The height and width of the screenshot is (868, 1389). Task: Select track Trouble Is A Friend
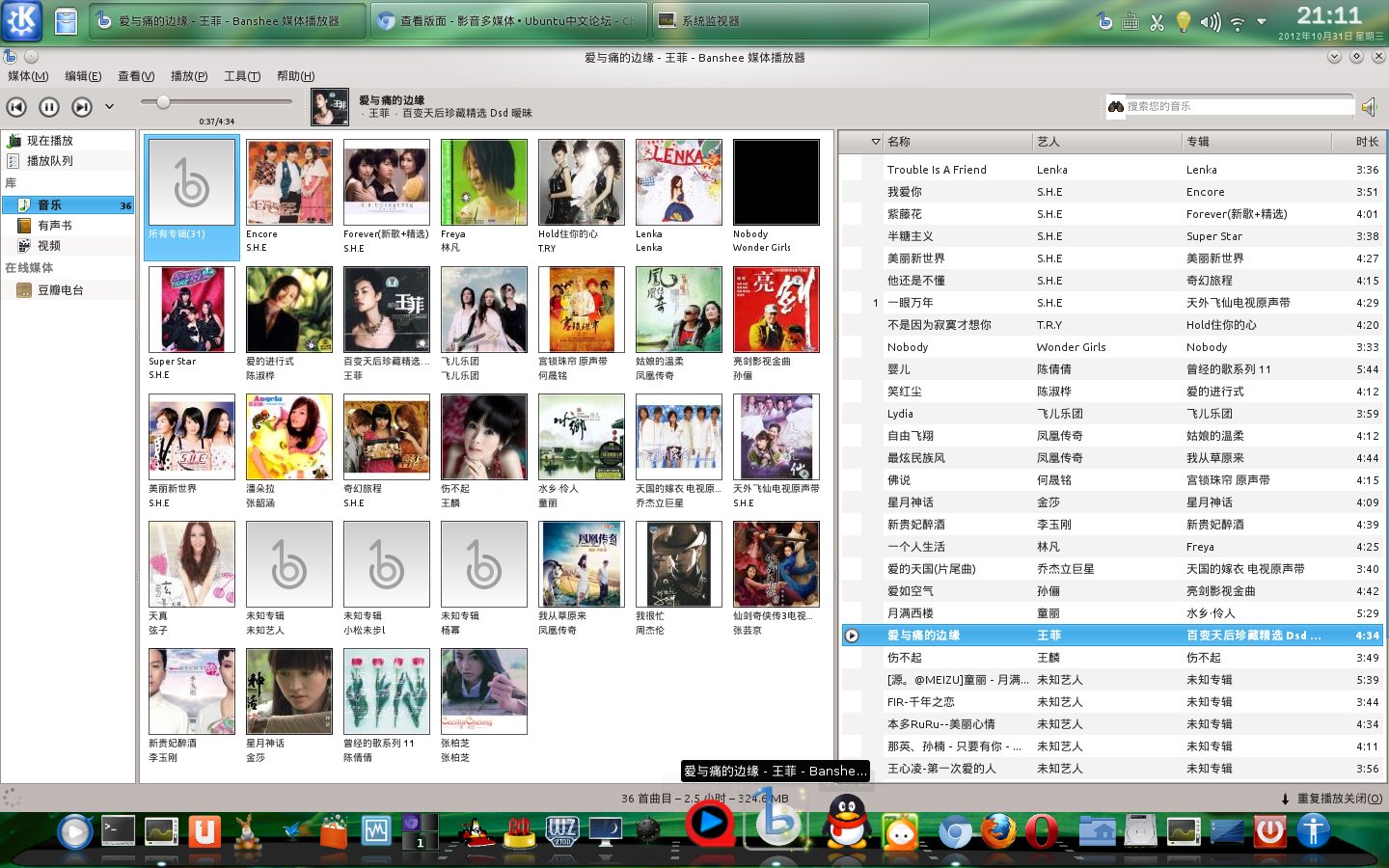pyautogui.click(x=1112, y=170)
